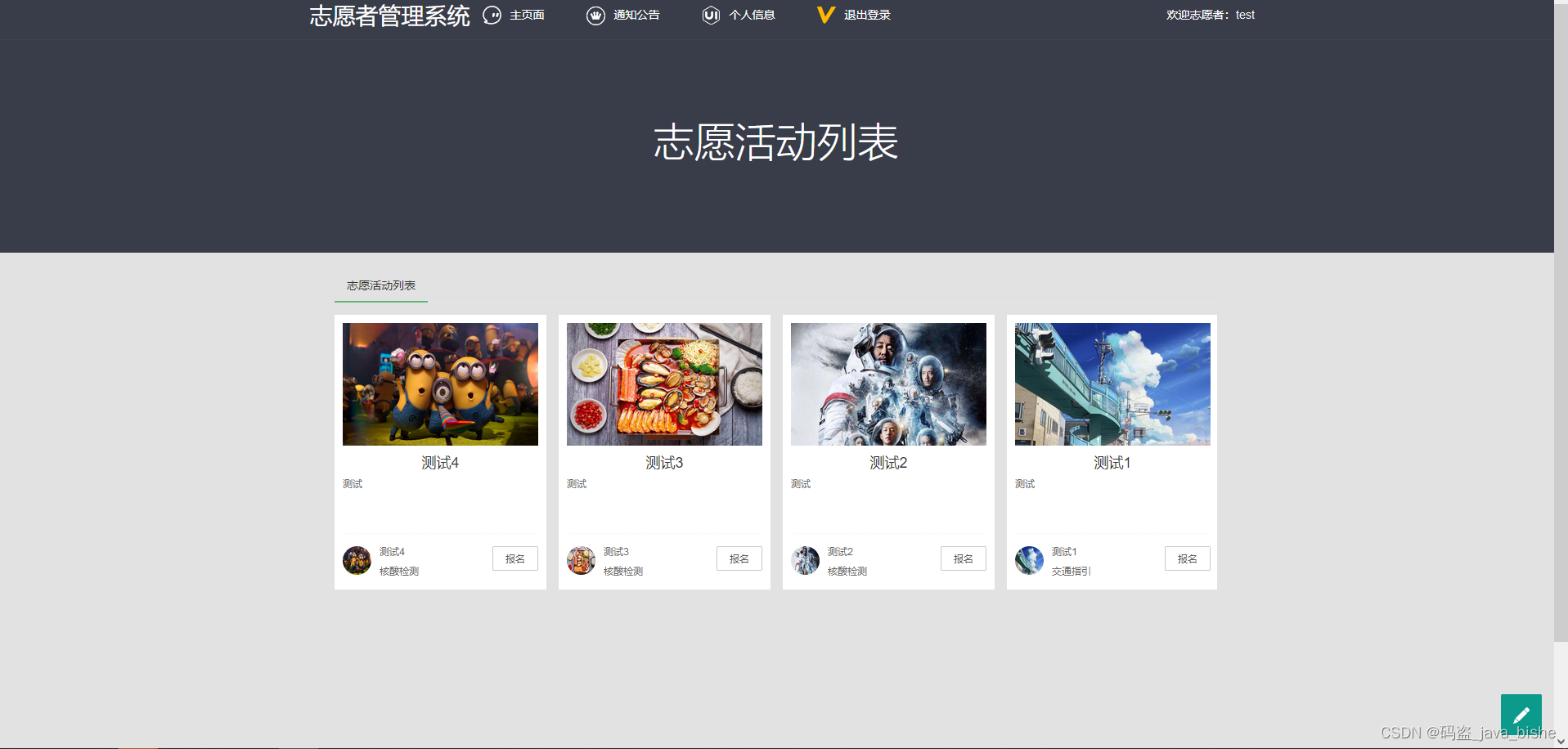This screenshot has width=1568, height=749.
Task: Open the 通知公告 menu item
Action: [636, 16]
